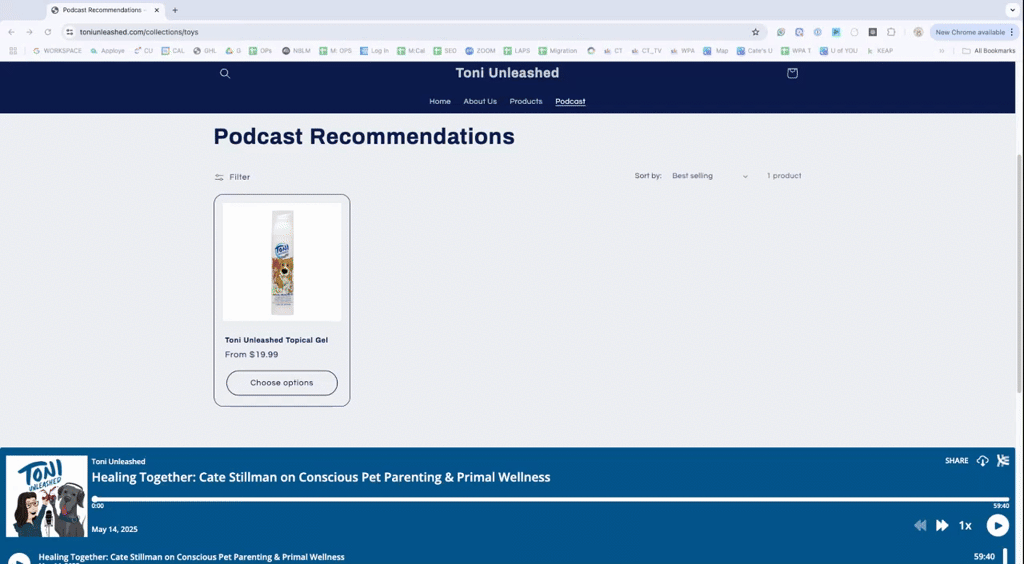Open the KEAP bookmark

click(879, 51)
